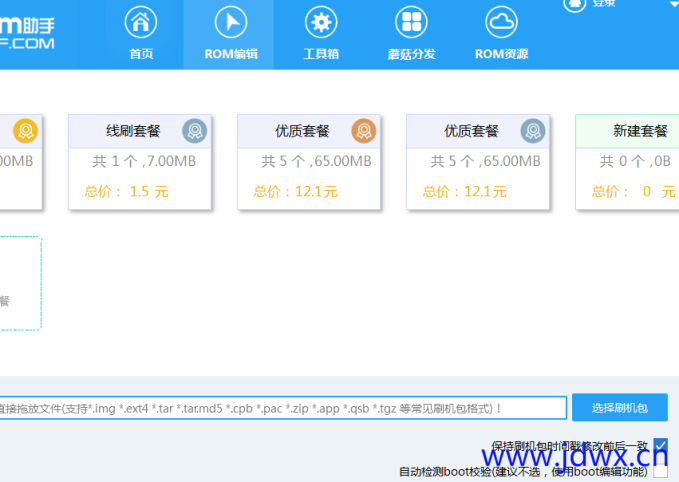679x482 pixels.
Task: Click 共 0 个 ,0B text
Action: pyautogui.click(x=635, y=162)
